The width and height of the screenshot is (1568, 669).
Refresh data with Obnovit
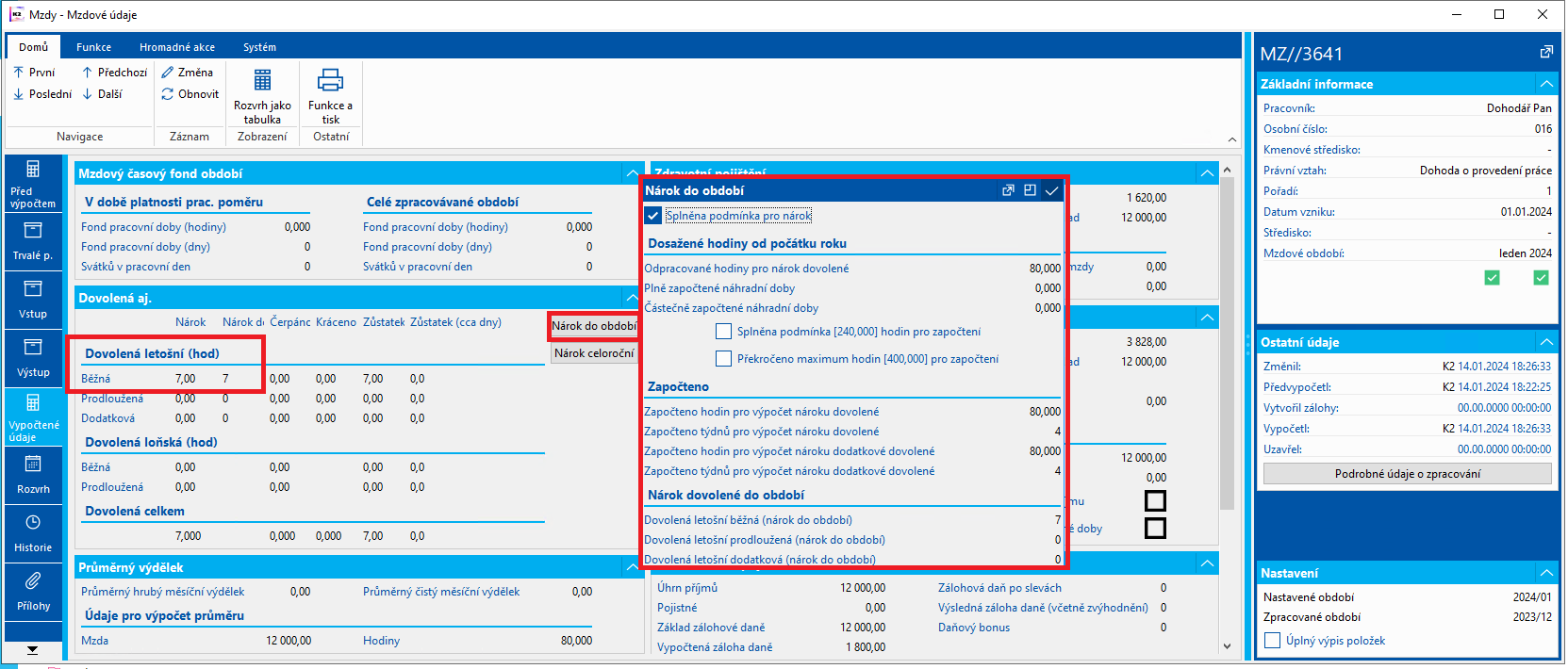pos(190,94)
